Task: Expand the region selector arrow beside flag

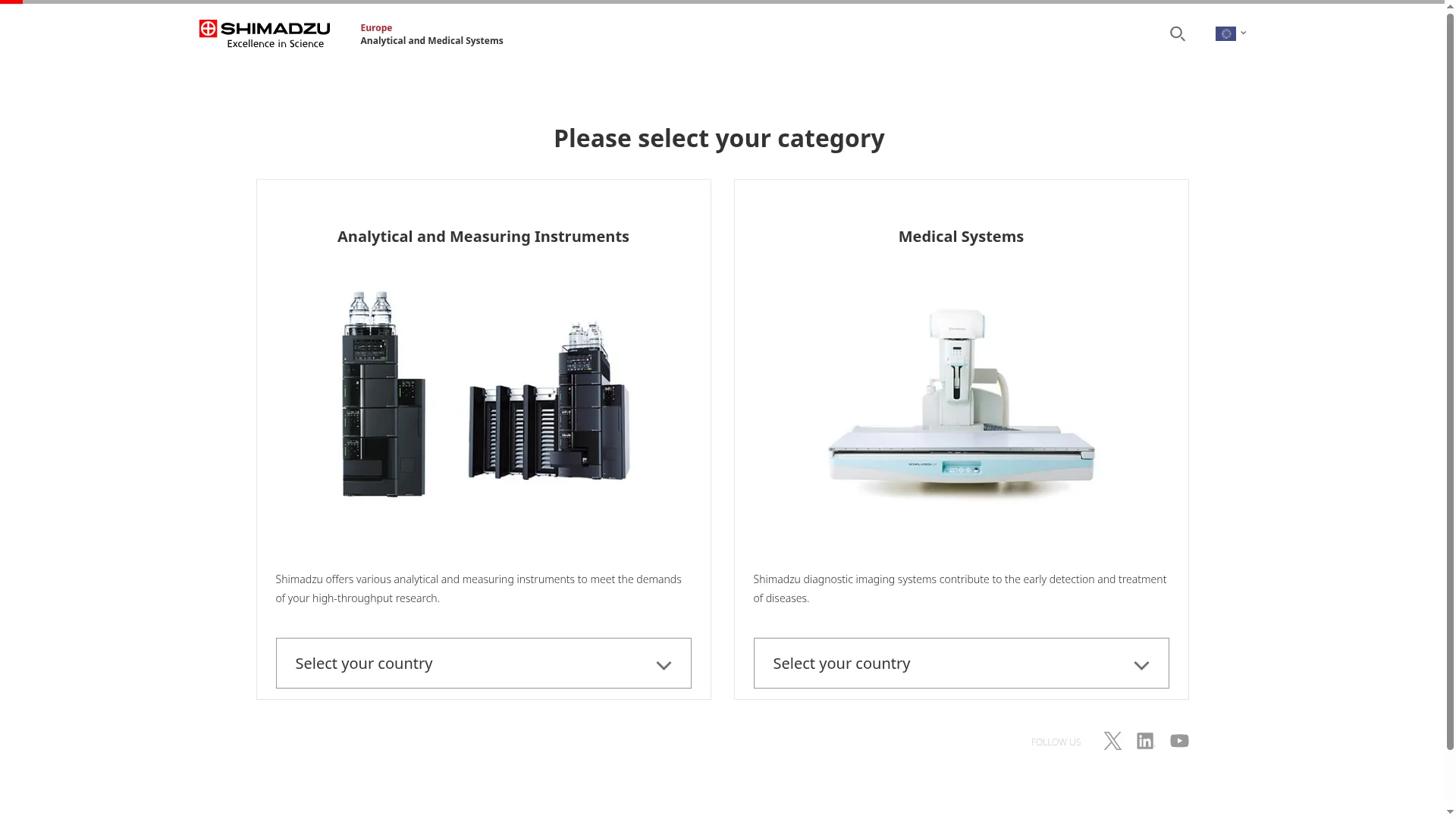Action: (1244, 33)
